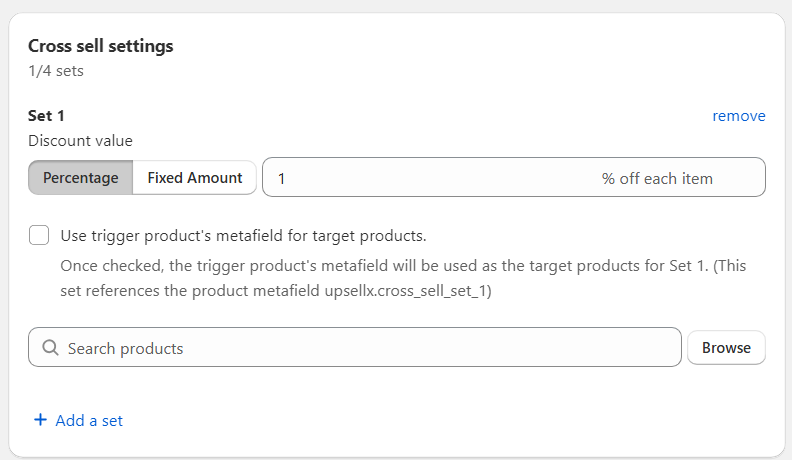Click the '% off each item' suffix

point(657,179)
